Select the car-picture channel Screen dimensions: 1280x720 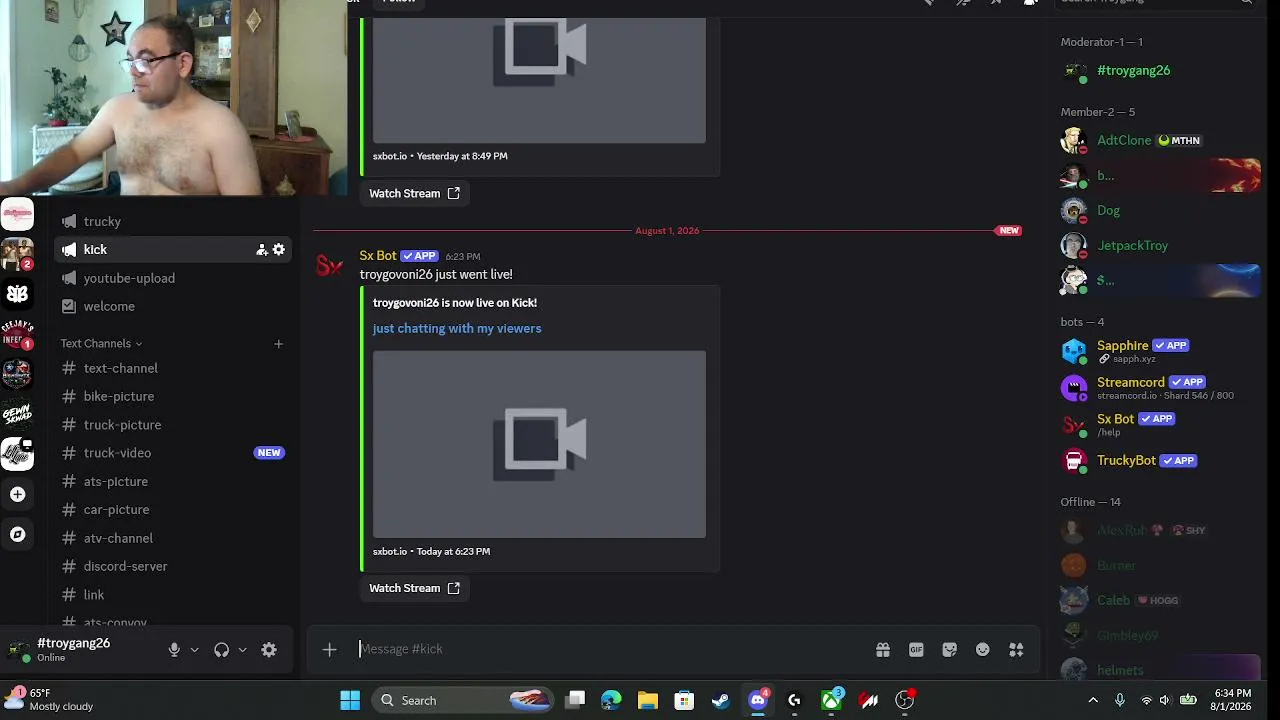[x=174, y=510]
